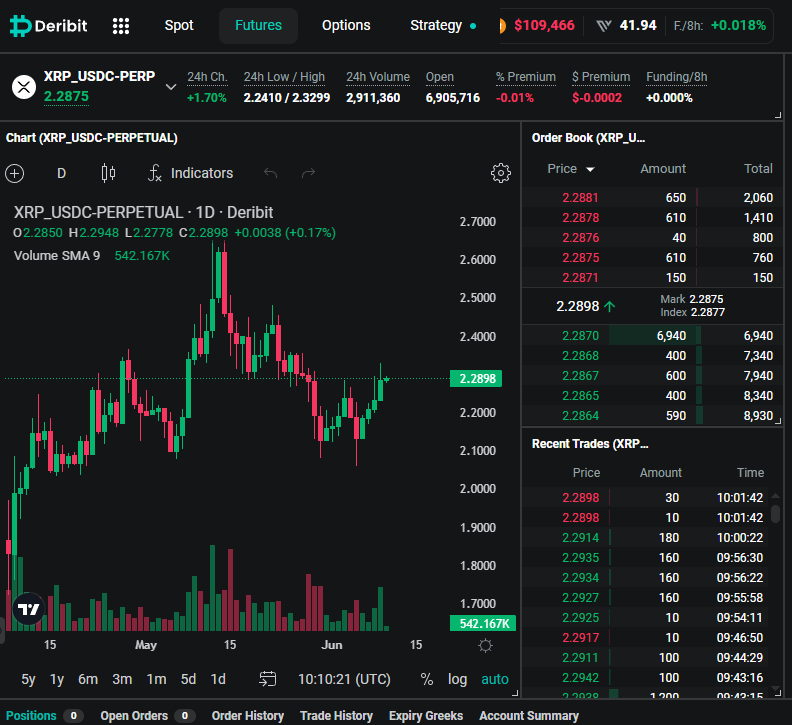This screenshot has width=792, height=725.
Task: Redo the last chart action
Action: coord(308,173)
